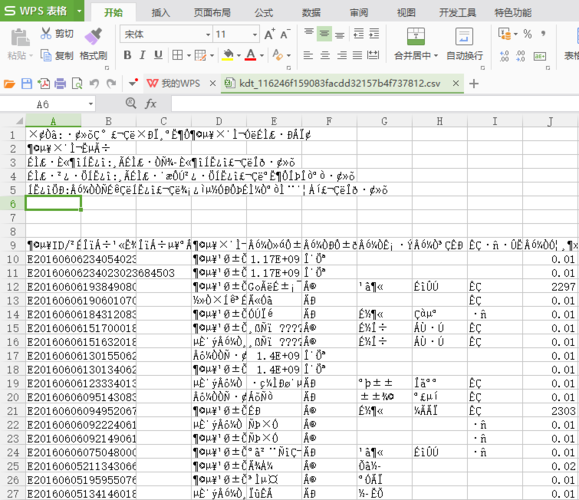Screen dimensions: 579x500
Task: Click the Undo arrow icon
Action: pos(94,84)
